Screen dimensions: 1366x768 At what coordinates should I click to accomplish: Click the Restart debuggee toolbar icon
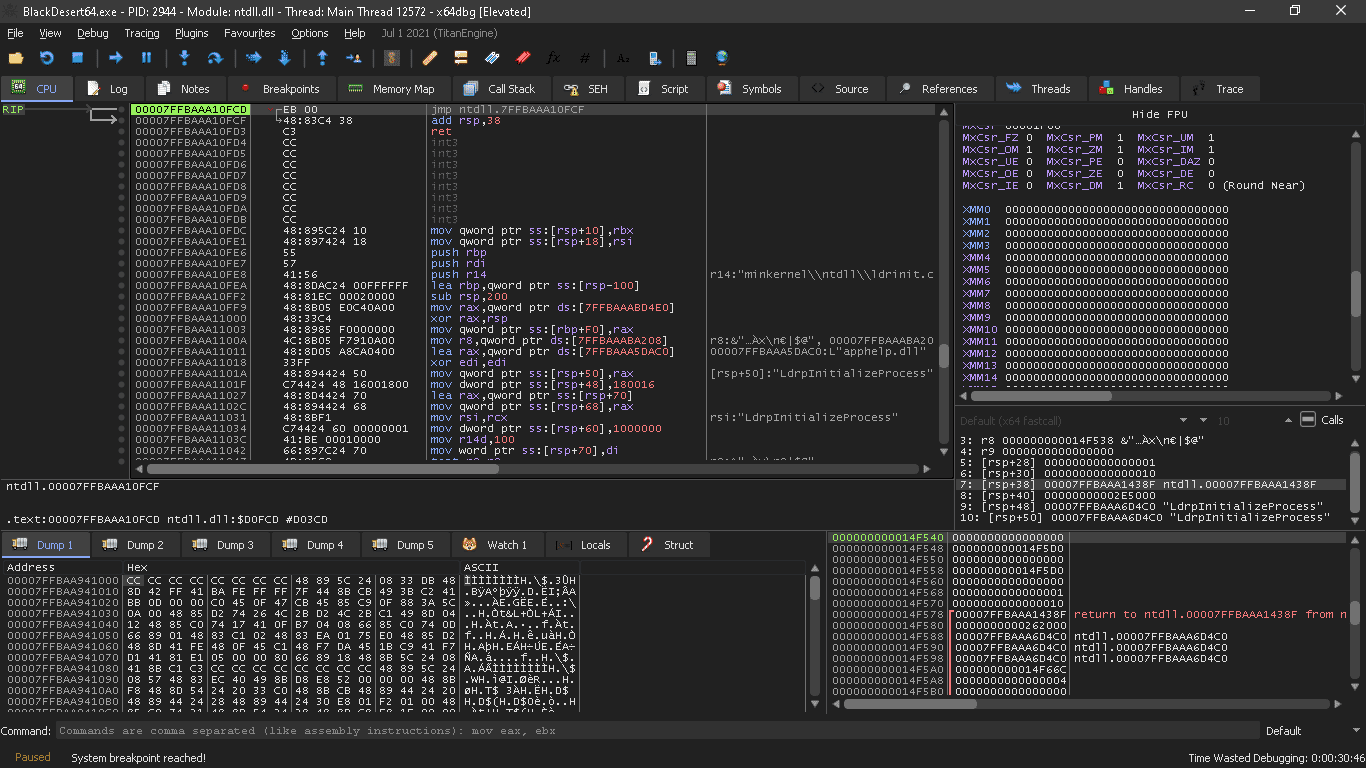point(46,58)
